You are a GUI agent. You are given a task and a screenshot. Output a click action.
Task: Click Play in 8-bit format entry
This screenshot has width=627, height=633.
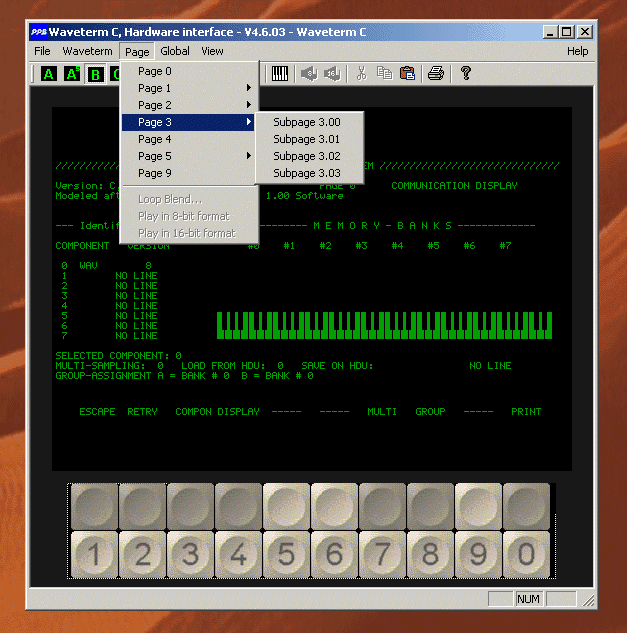pyautogui.click(x=188, y=216)
